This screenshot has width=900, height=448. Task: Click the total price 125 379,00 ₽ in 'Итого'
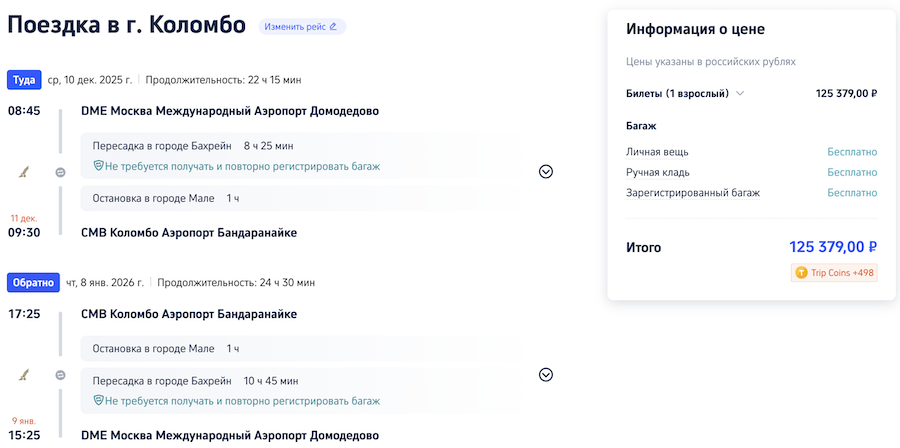coord(832,247)
